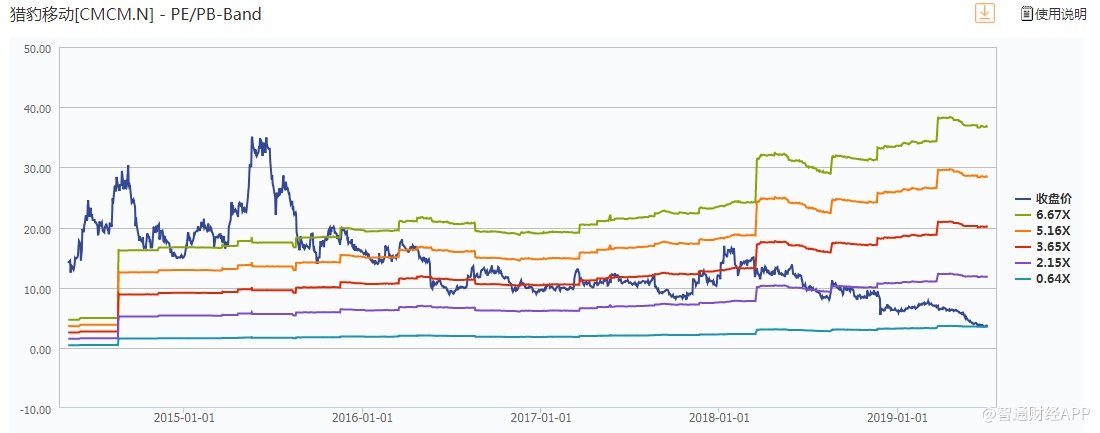Click the 0.00 y-axis value label
This screenshot has height=433, width=1100.
40,349
